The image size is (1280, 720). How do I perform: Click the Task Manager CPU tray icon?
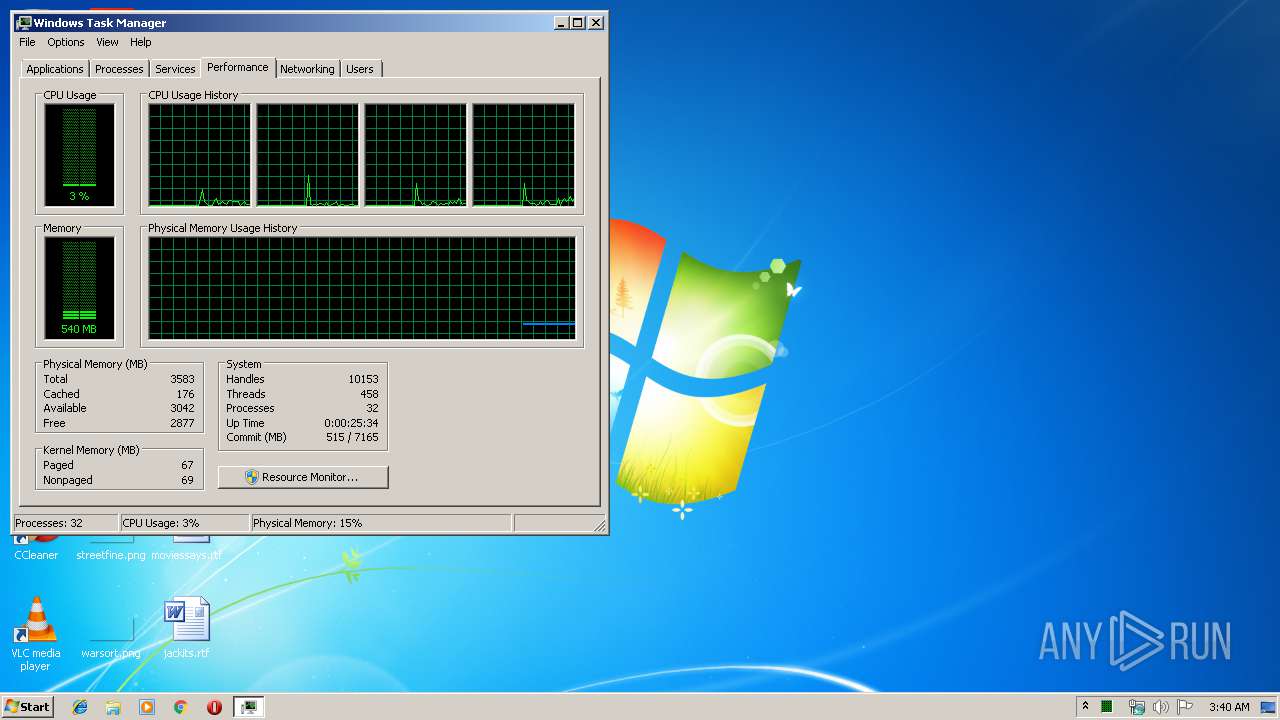[x=1107, y=707]
